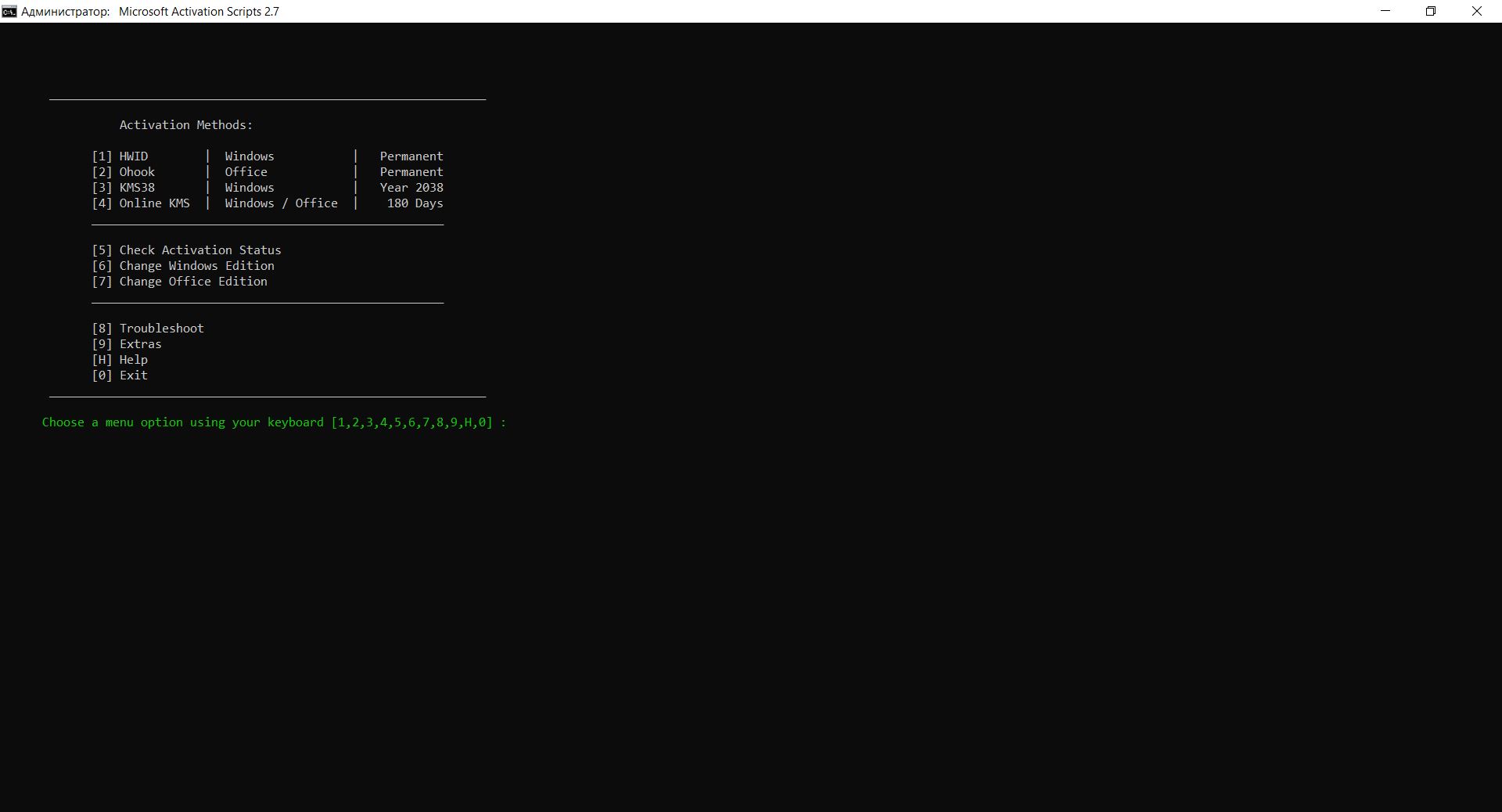
Task: Click the 'Year 2038' value
Action: coord(411,188)
